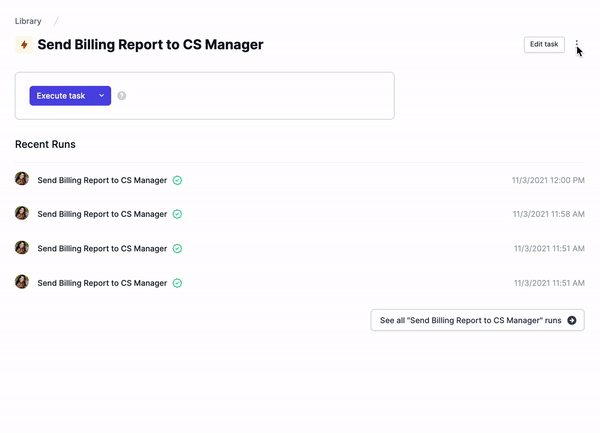Image resolution: width=600 pixels, height=433 pixels.
Task: Open the three-dot more options menu
Action: coord(577,44)
